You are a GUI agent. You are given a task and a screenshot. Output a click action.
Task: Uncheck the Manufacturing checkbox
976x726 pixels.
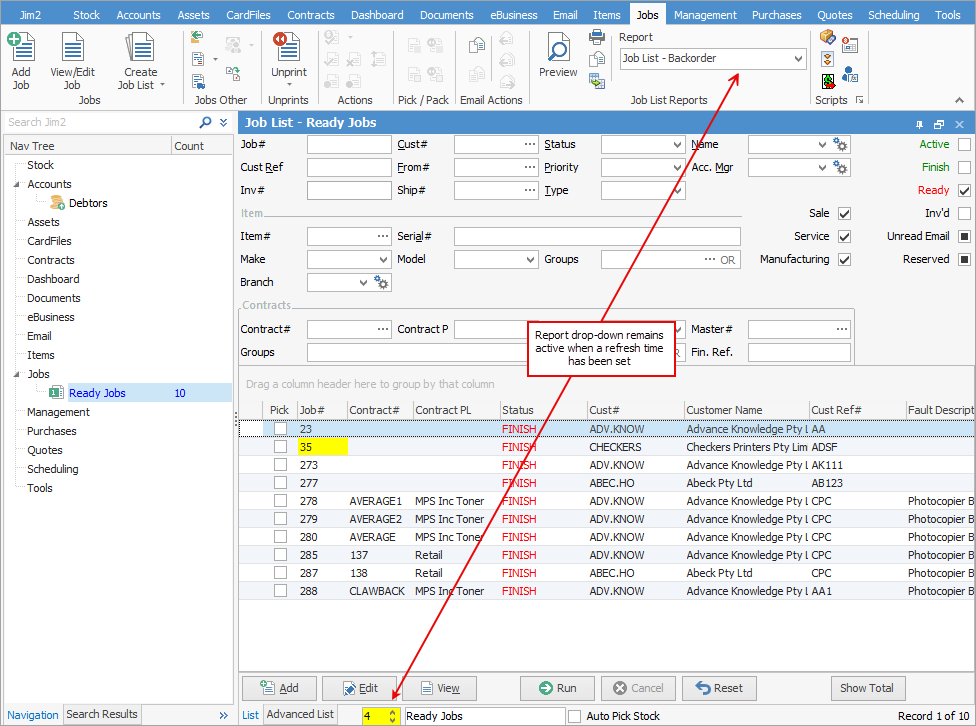click(x=844, y=260)
